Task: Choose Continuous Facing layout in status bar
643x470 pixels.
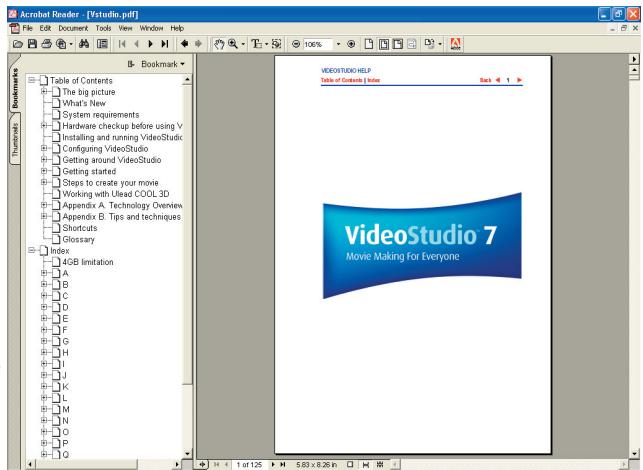Action: 380,464
